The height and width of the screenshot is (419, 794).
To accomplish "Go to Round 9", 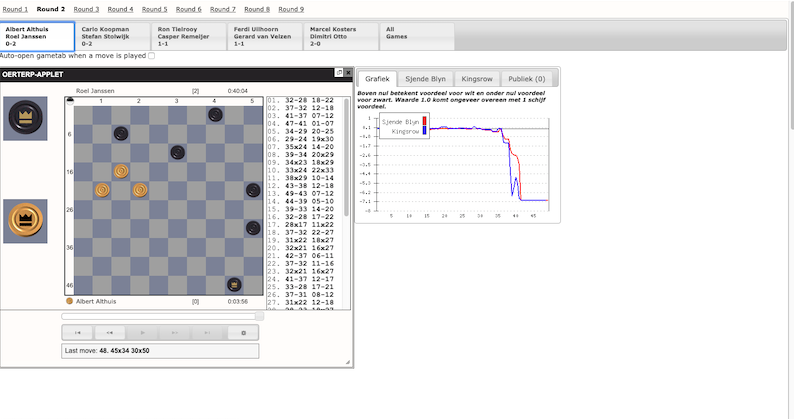I will click(291, 9).
